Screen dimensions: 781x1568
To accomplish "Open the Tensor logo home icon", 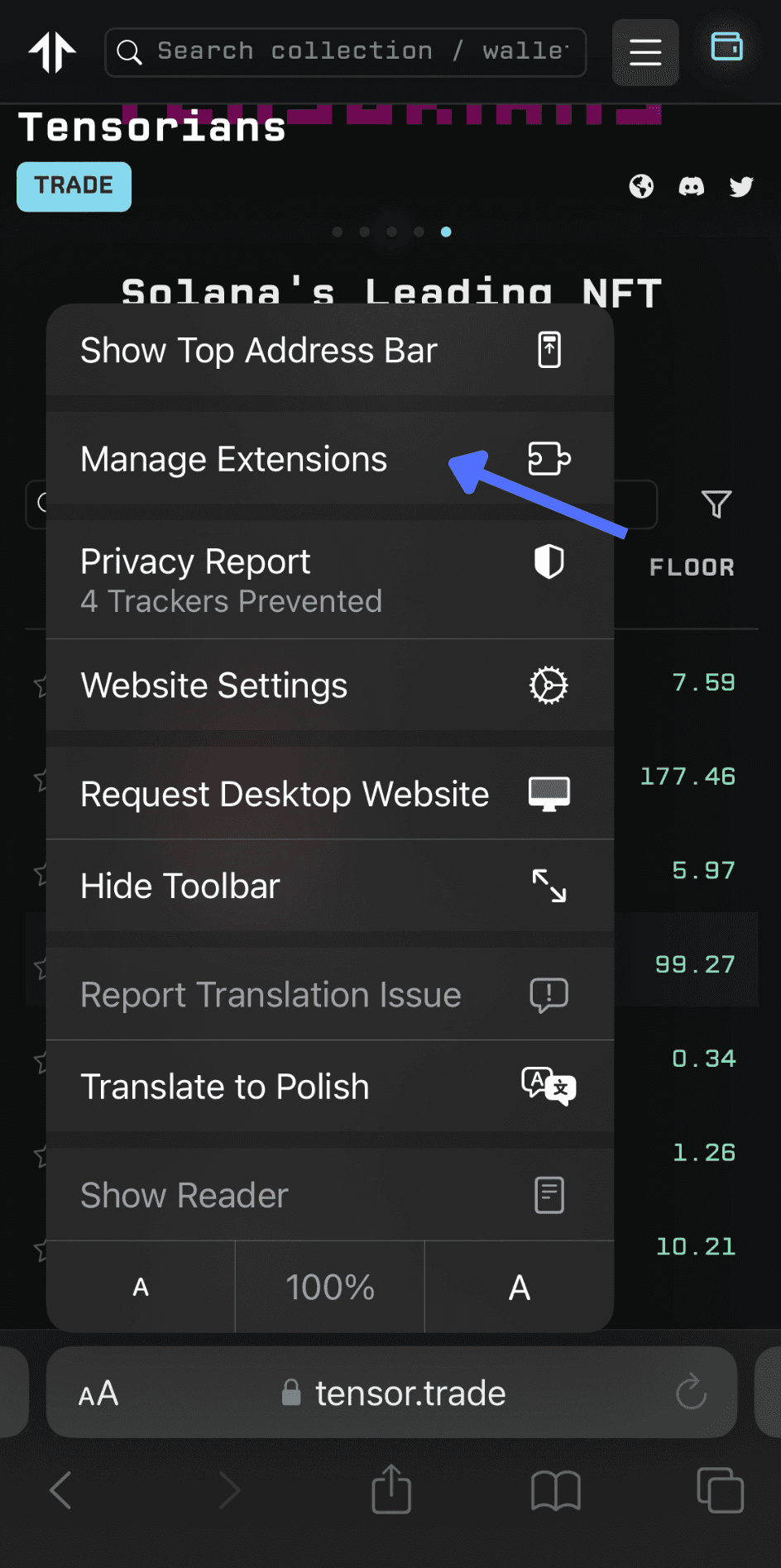I will (x=52, y=52).
